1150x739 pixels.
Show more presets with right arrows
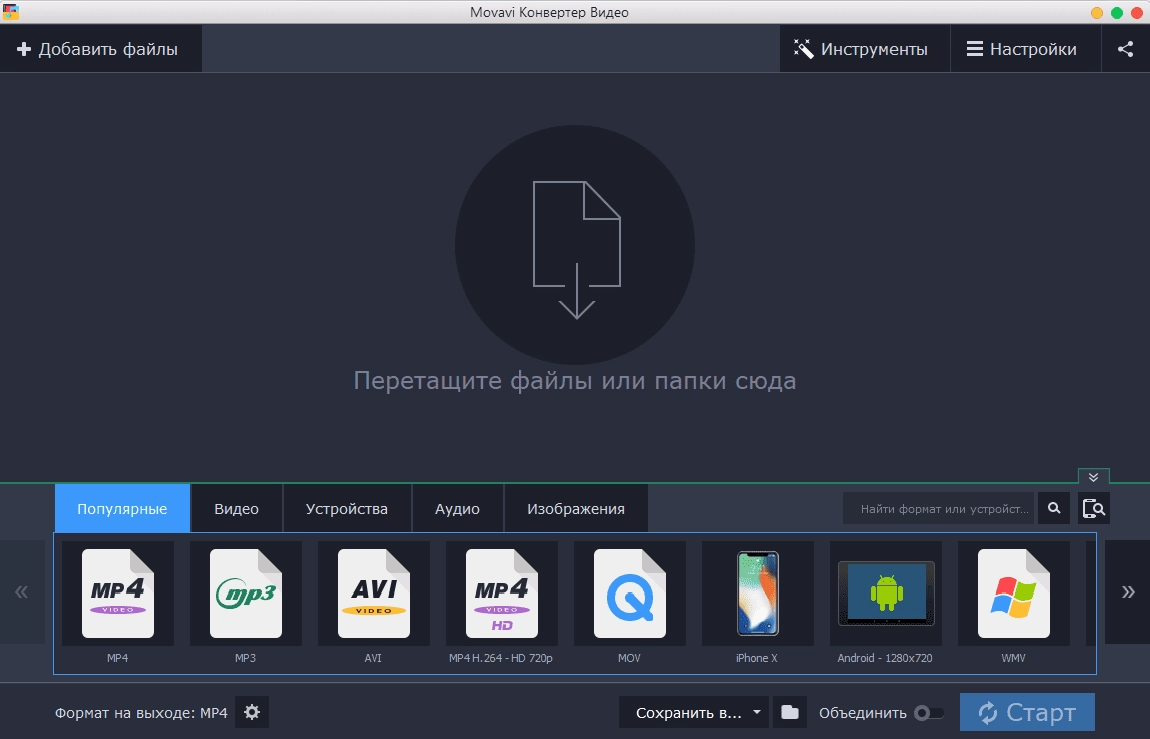(x=1127, y=592)
